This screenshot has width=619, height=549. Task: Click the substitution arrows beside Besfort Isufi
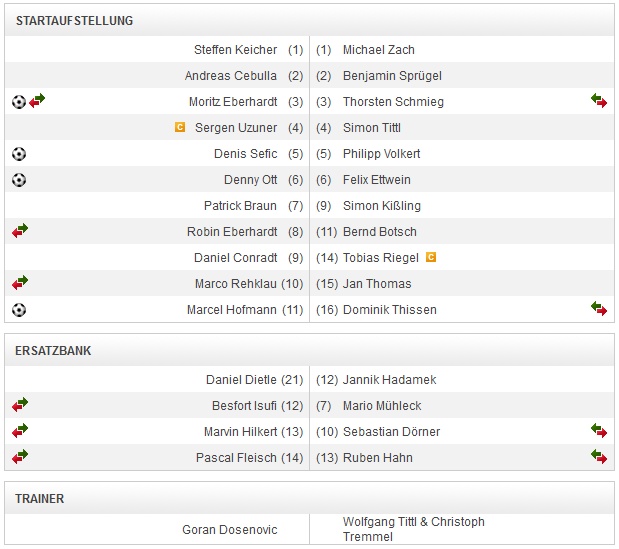pos(20,405)
